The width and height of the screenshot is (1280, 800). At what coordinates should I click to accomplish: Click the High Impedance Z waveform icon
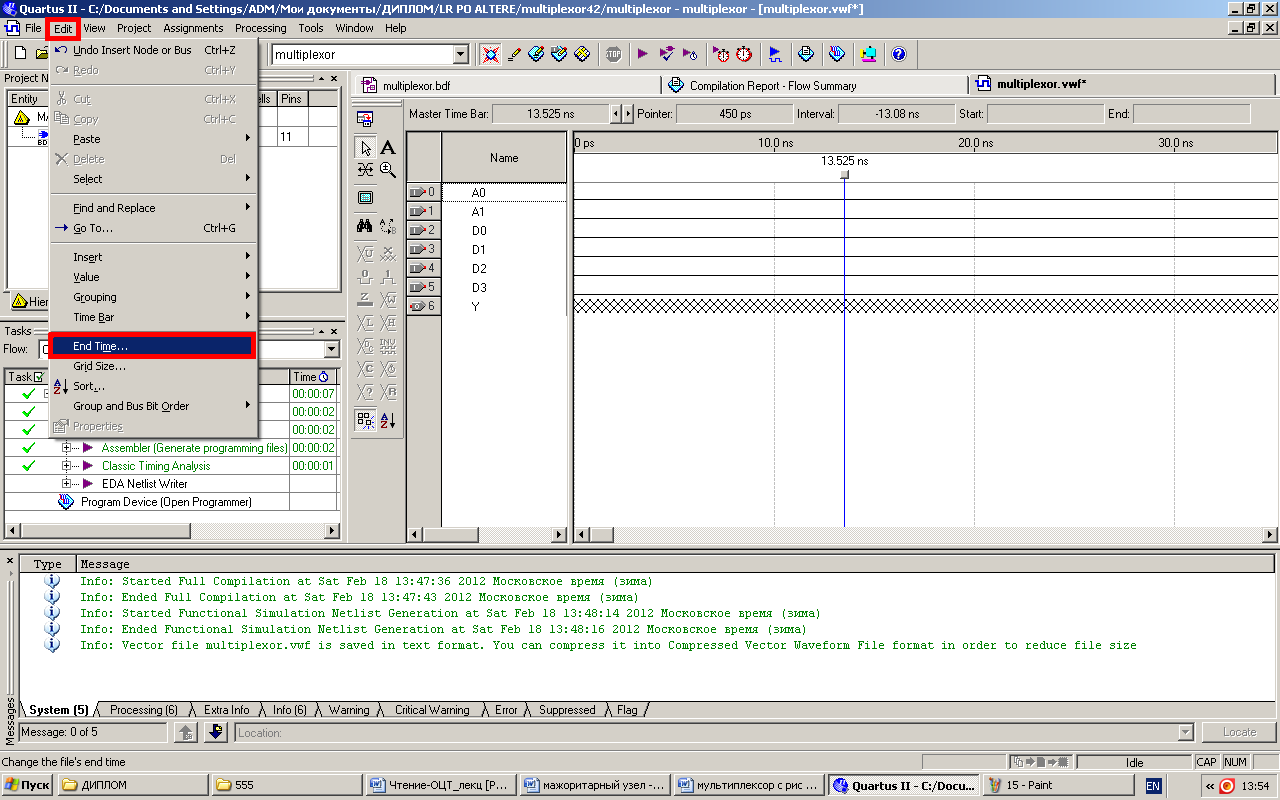click(366, 299)
